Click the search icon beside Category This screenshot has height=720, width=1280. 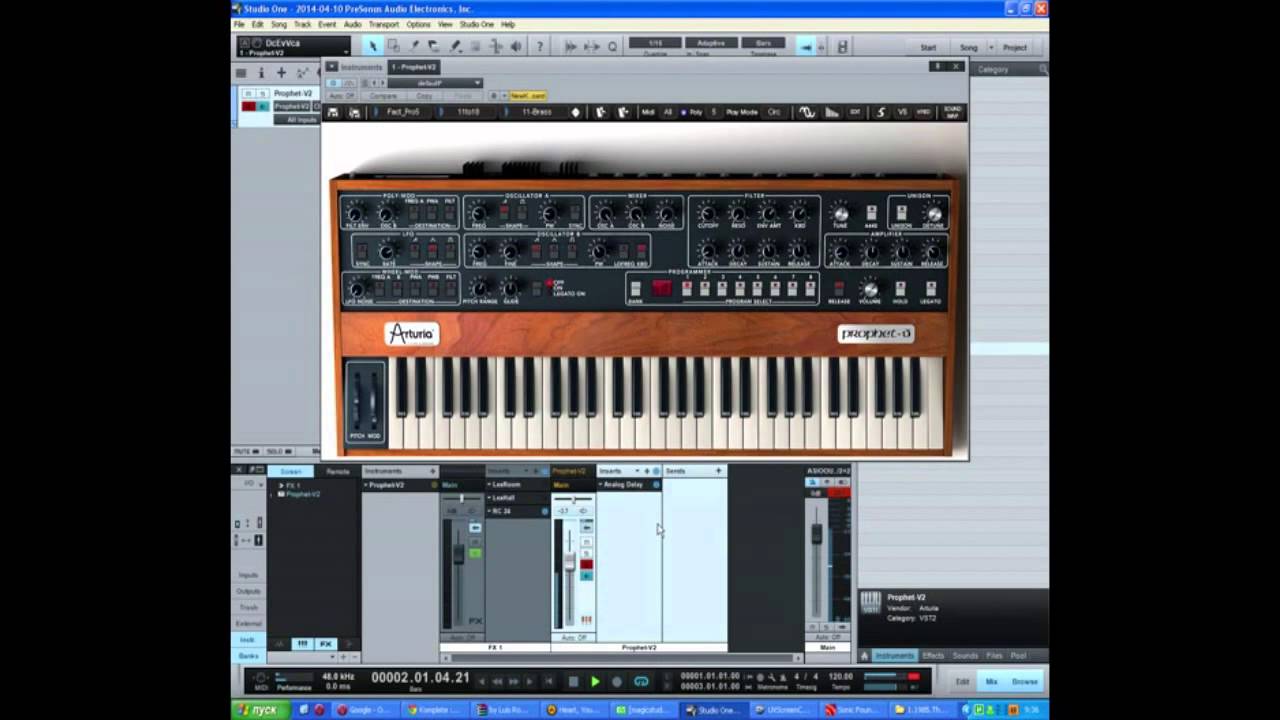tap(1042, 69)
